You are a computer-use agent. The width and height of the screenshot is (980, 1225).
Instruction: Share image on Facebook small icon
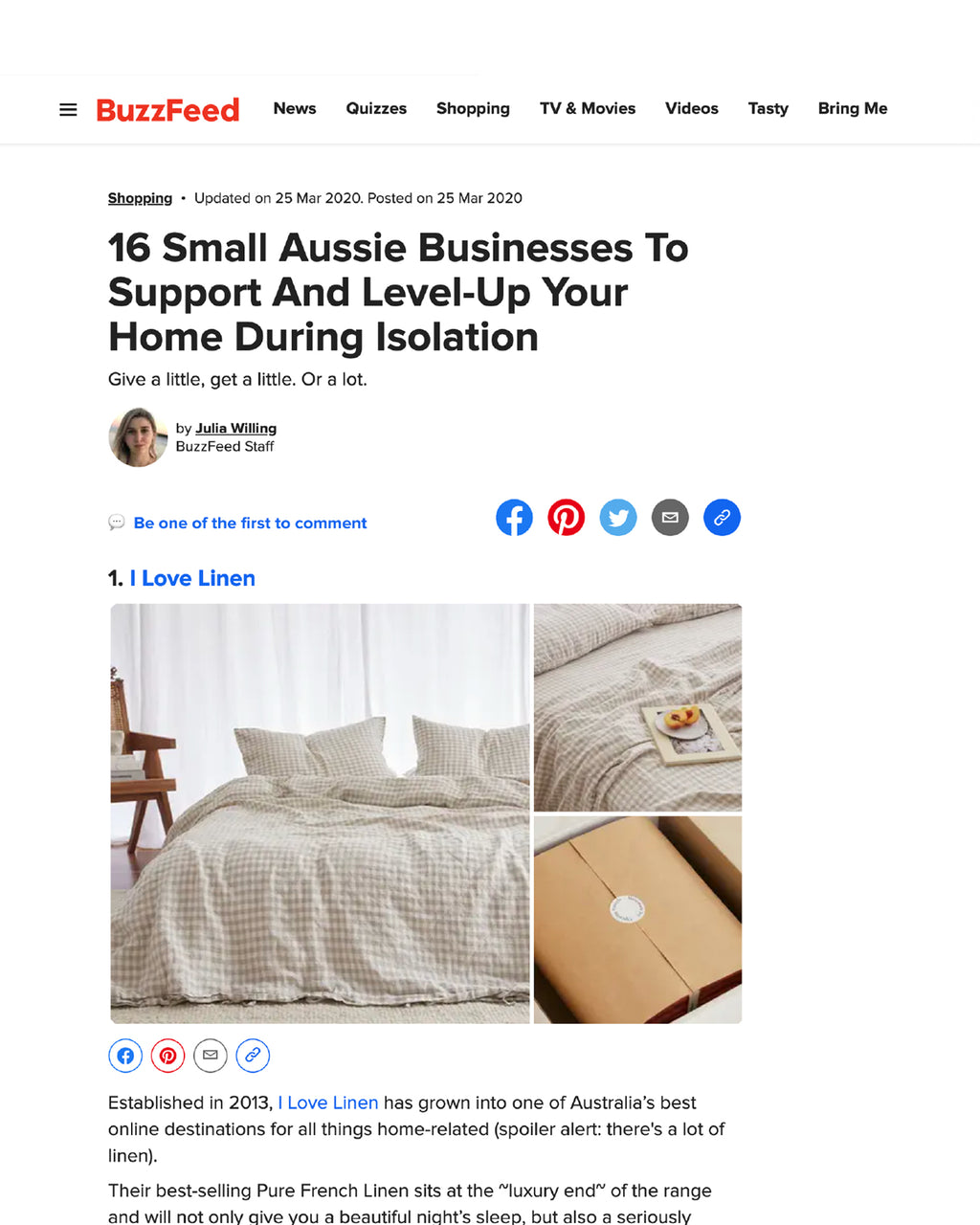(x=125, y=1056)
